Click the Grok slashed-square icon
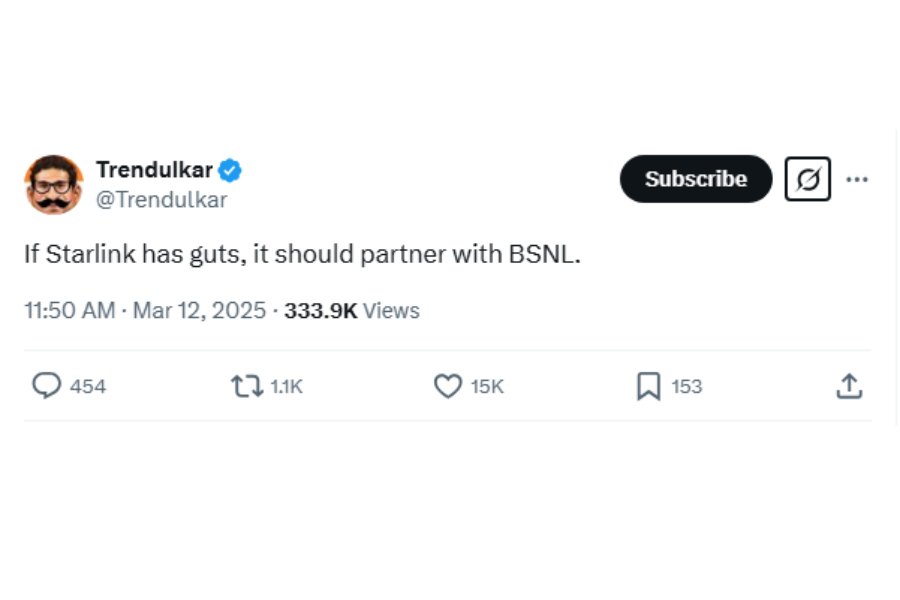This screenshot has height=600, width=900. (x=807, y=179)
